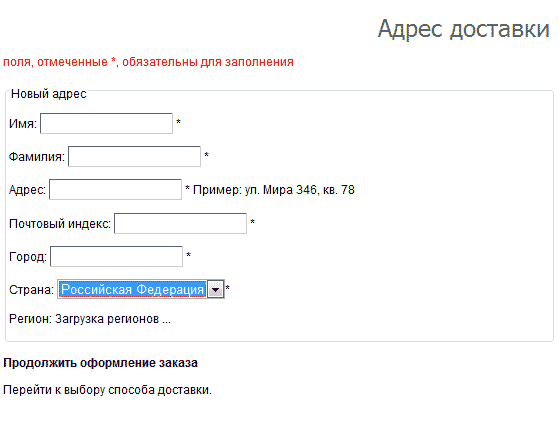The image size is (560, 447).
Task: Open the Страна country dropdown arrow
Action: [x=216, y=289]
